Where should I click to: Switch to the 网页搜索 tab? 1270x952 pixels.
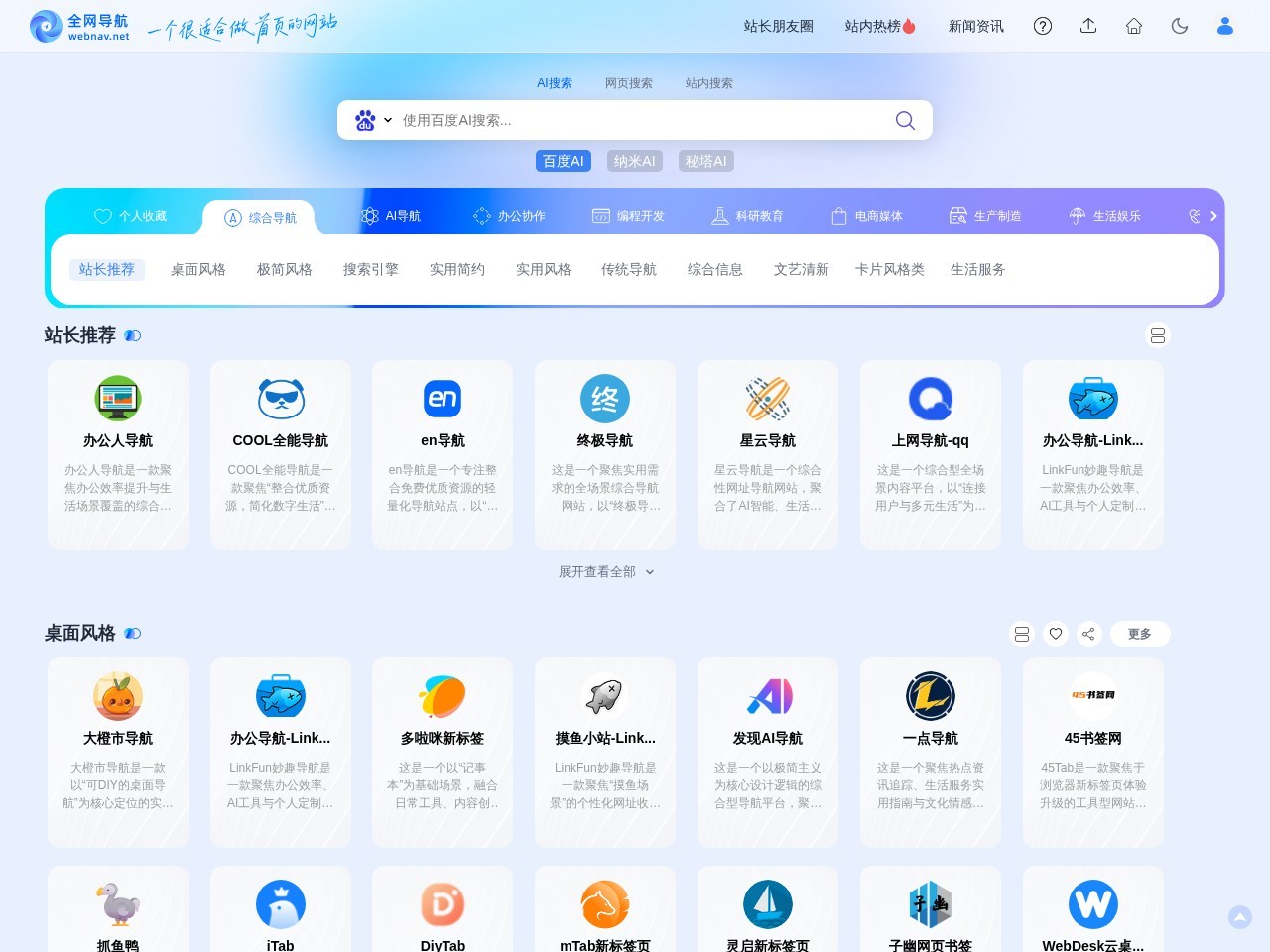point(628,83)
